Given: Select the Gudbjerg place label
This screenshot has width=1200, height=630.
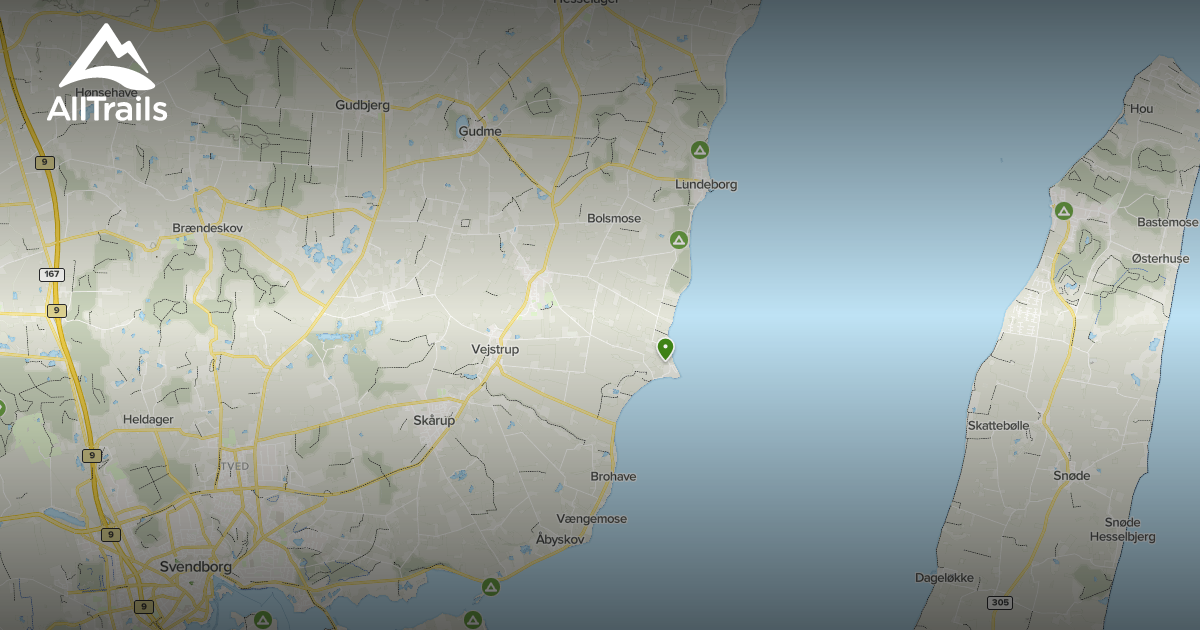Looking at the screenshot, I should pos(362,105).
